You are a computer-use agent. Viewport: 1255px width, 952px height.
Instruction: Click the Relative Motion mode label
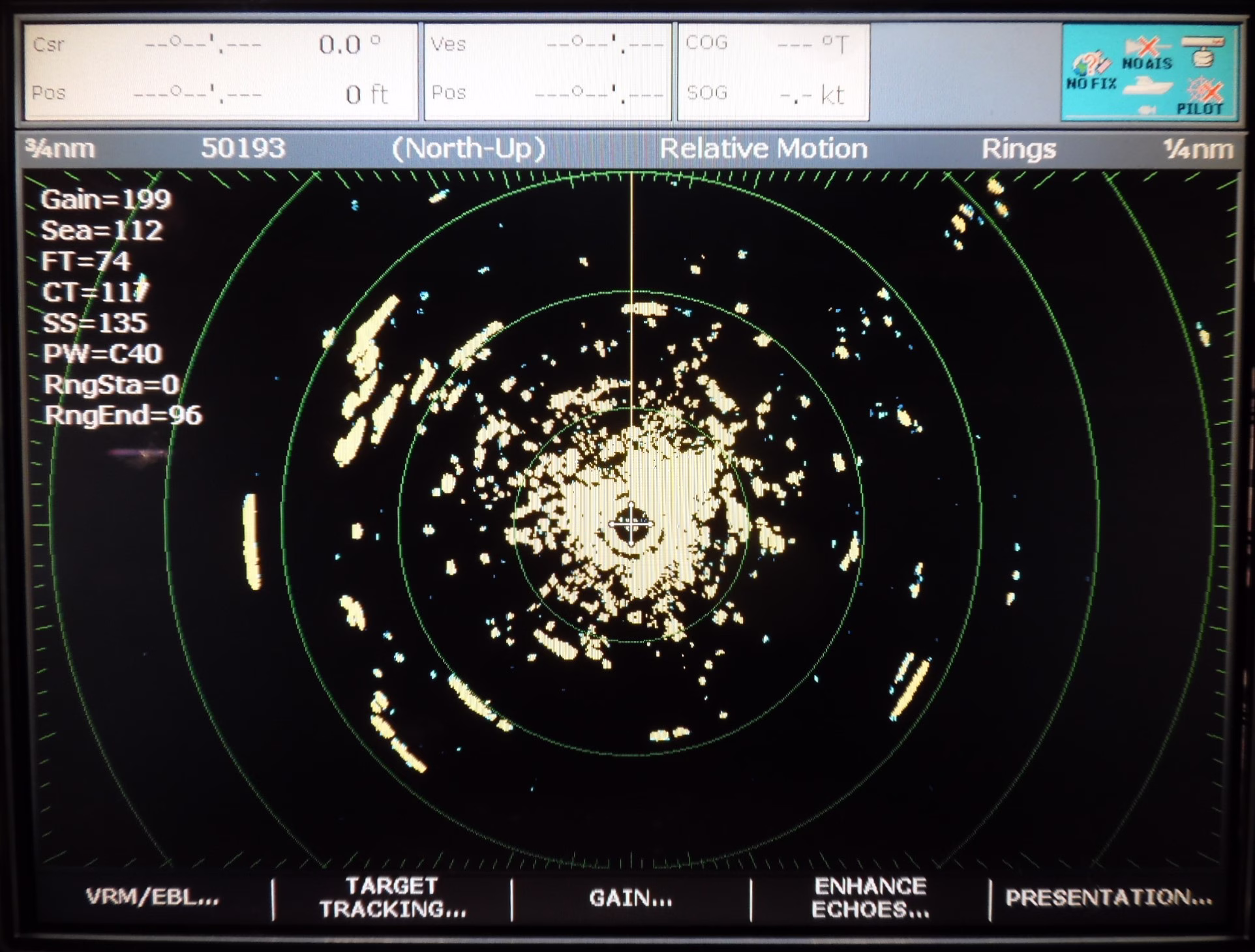point(763,149)
